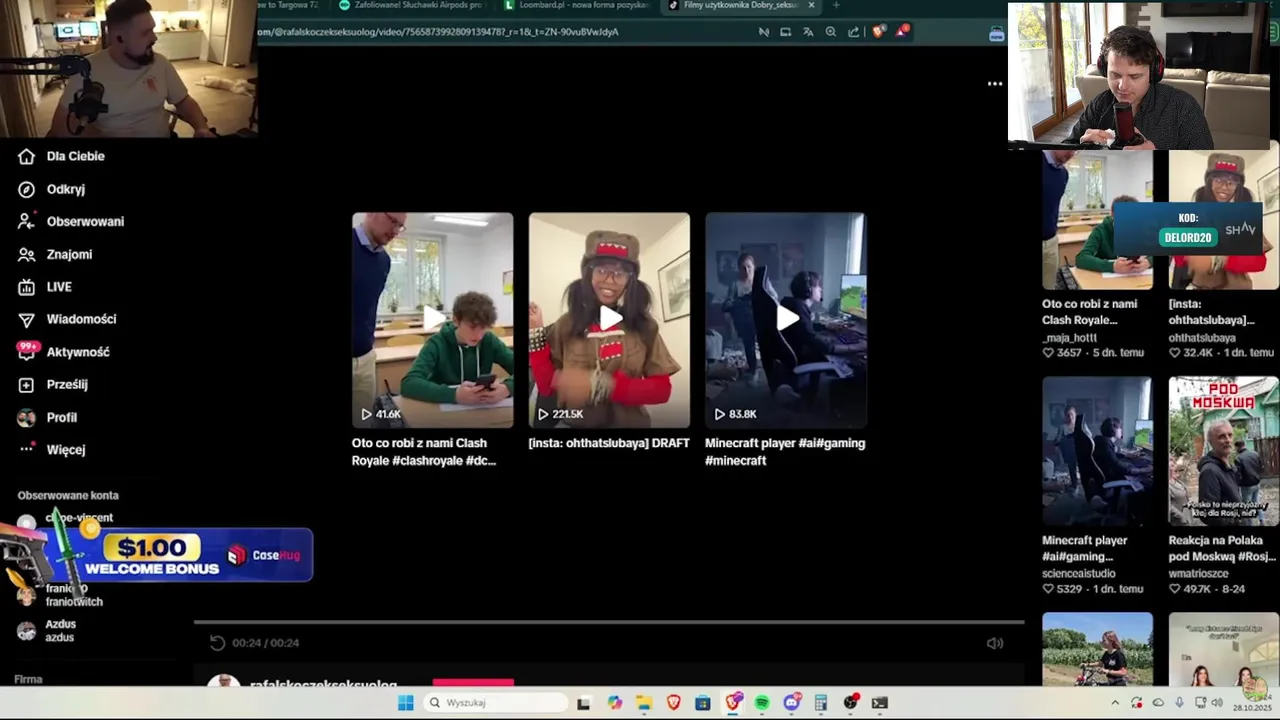Viewport: 1280px width, 720px height.
Task: Open the 'Pod Moskwą' video thumbnail
Action: pos(1224,451)
